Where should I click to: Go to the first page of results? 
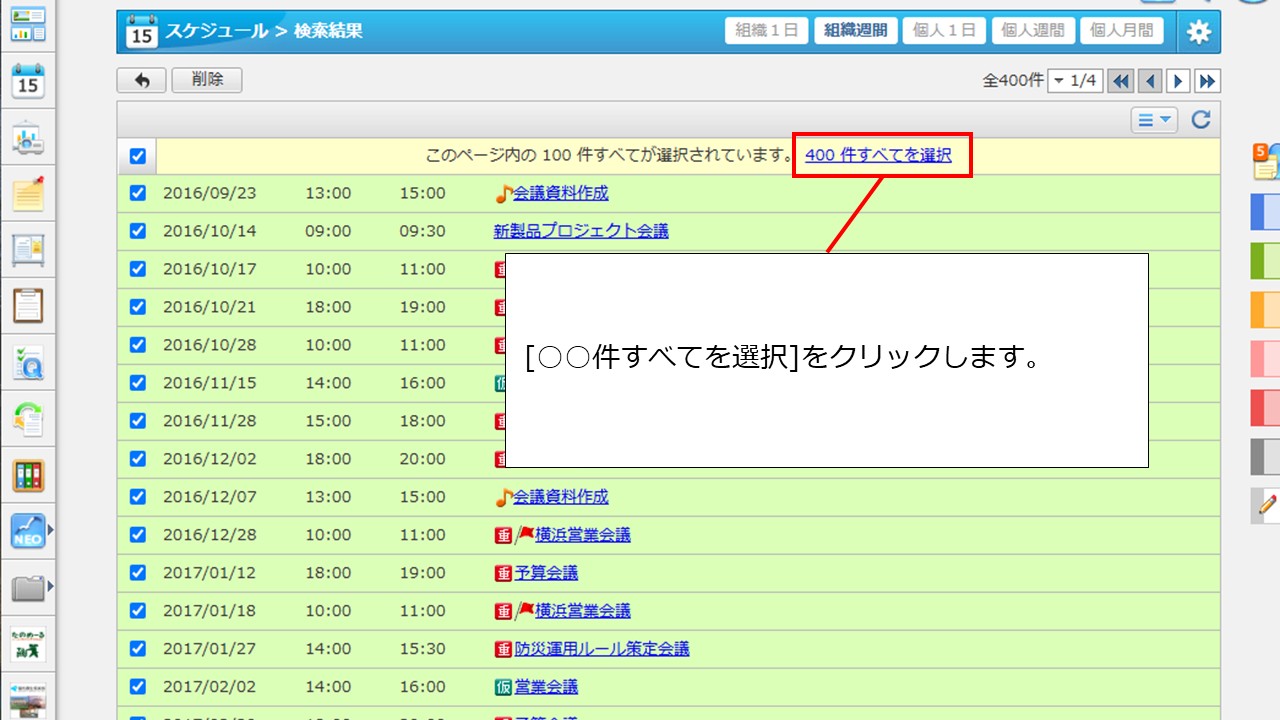pos(1121,81)
